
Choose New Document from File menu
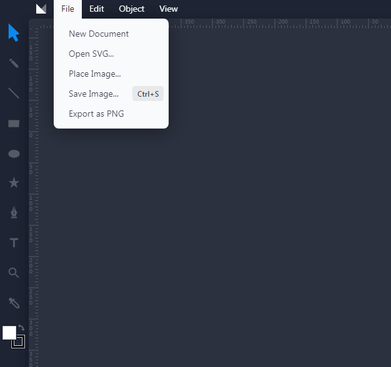pyautogui.click(x=111, y=34)
